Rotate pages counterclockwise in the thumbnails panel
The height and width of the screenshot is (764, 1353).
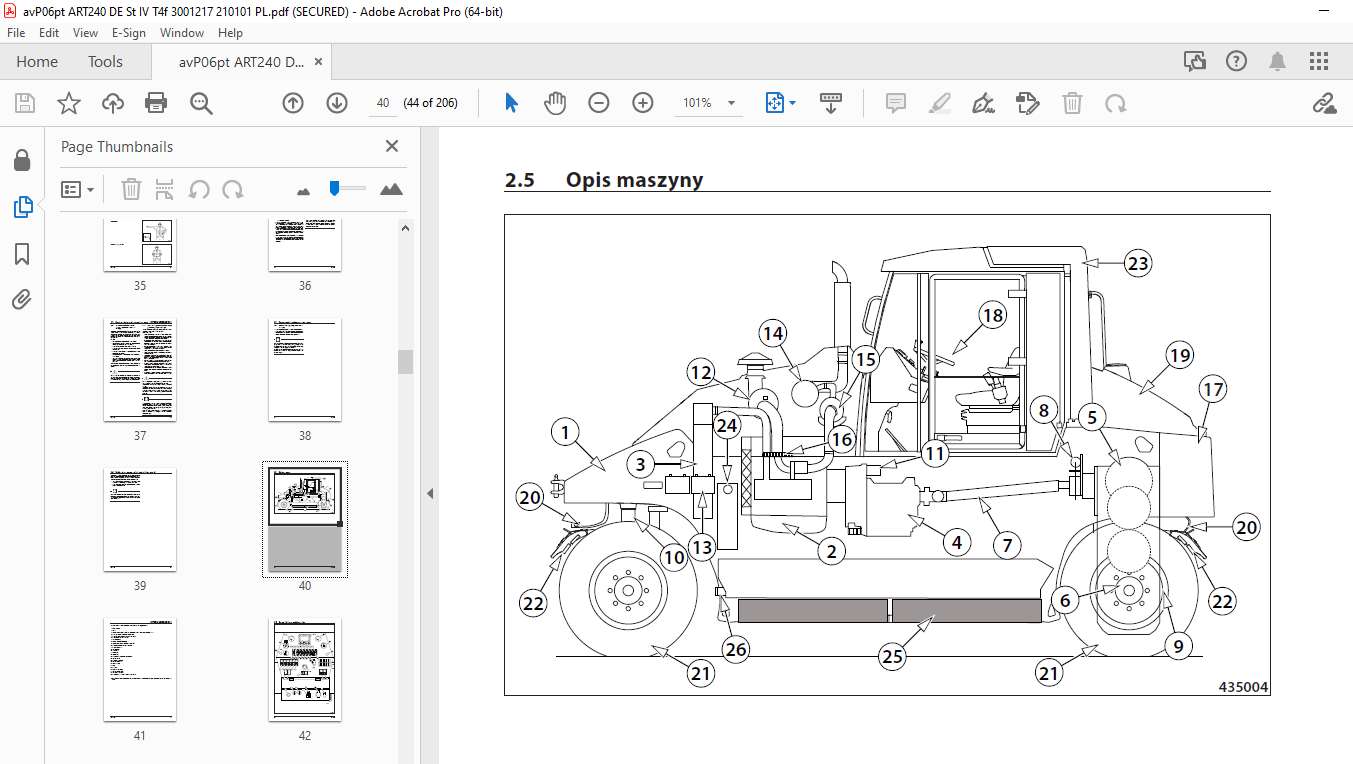tap(199, 189)
